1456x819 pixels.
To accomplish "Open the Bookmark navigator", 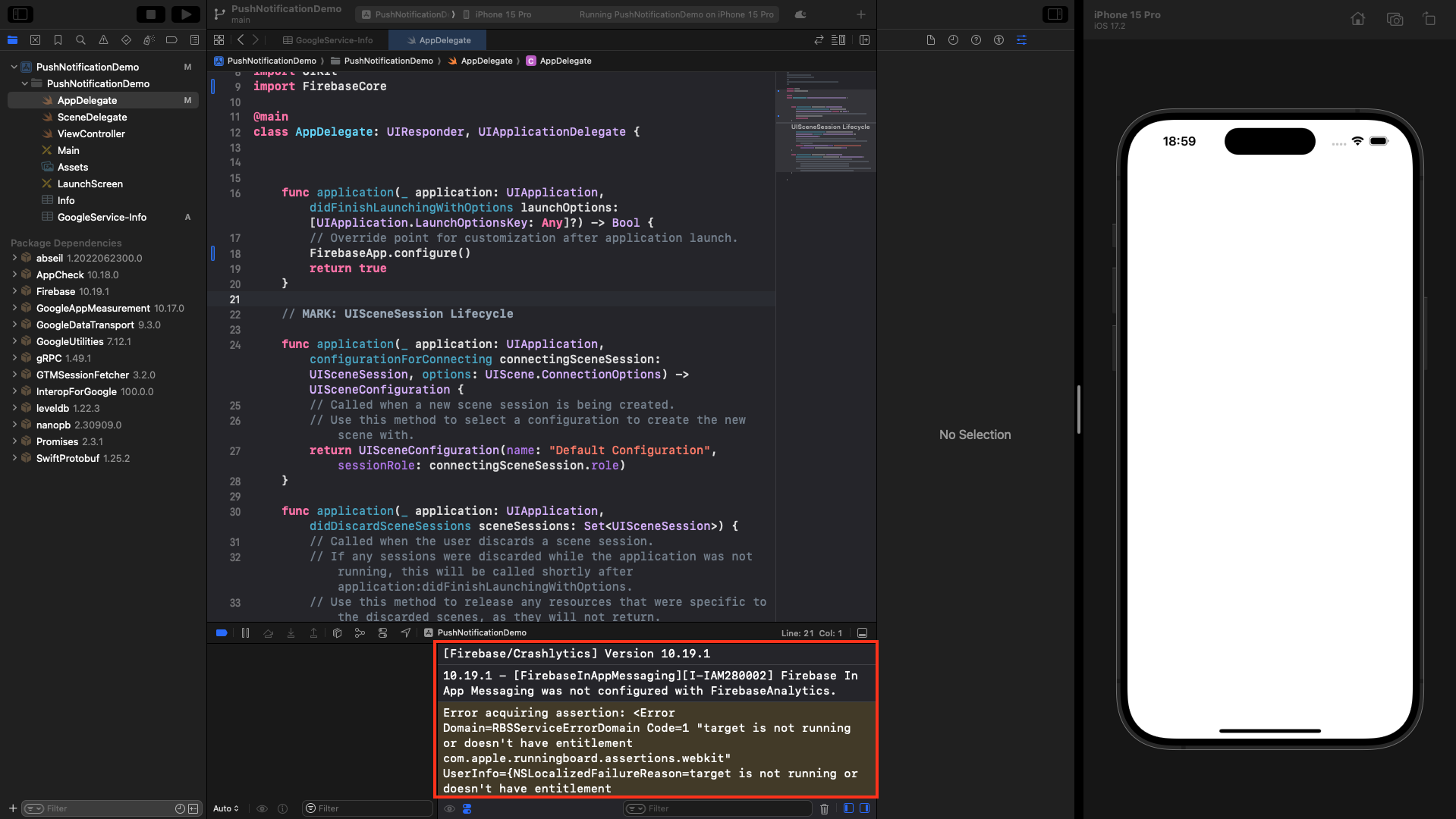I will [x=58, y=40].
